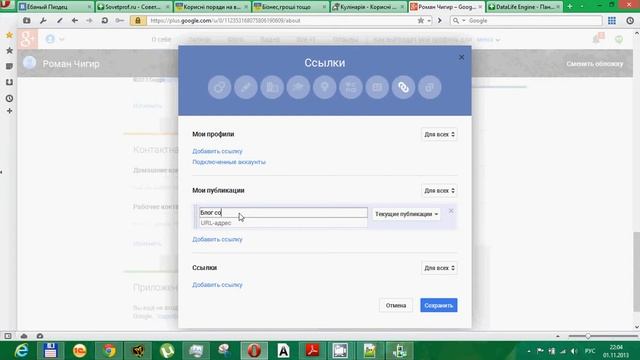The width and height of the screenshot is (640, 360).
Task: Click the link title field containing Блог со
Action: coord(283,213)
